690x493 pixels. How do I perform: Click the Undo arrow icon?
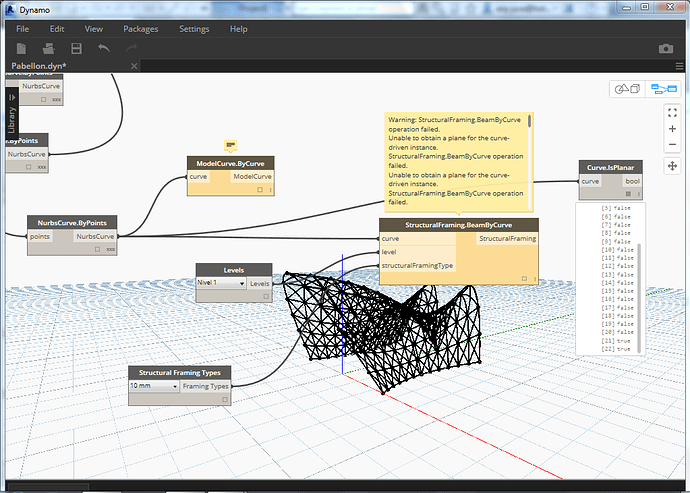pos(103,48)
